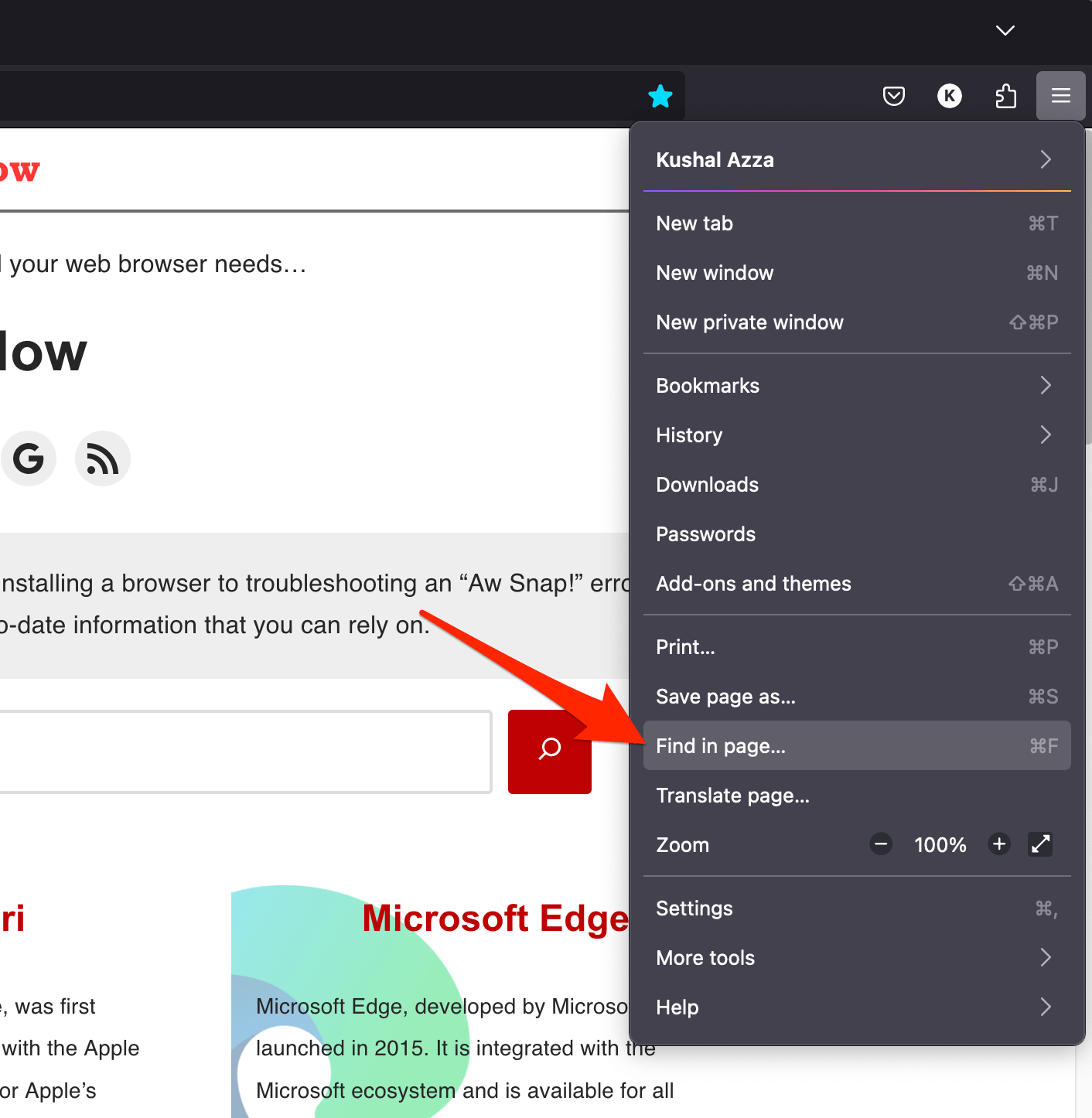Zoom in with the plus icon

click(999, 844)
